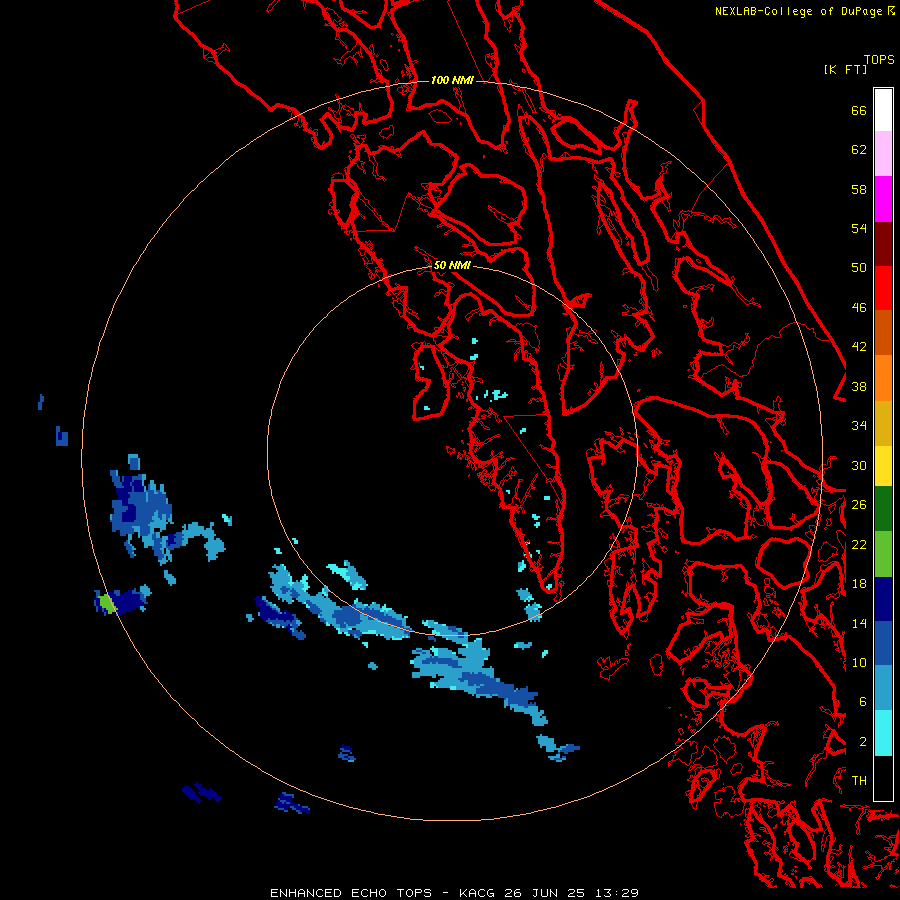Click the "ENHANCED ECHO TOPS" caption text
900x900 pixels.
(351, 893)
